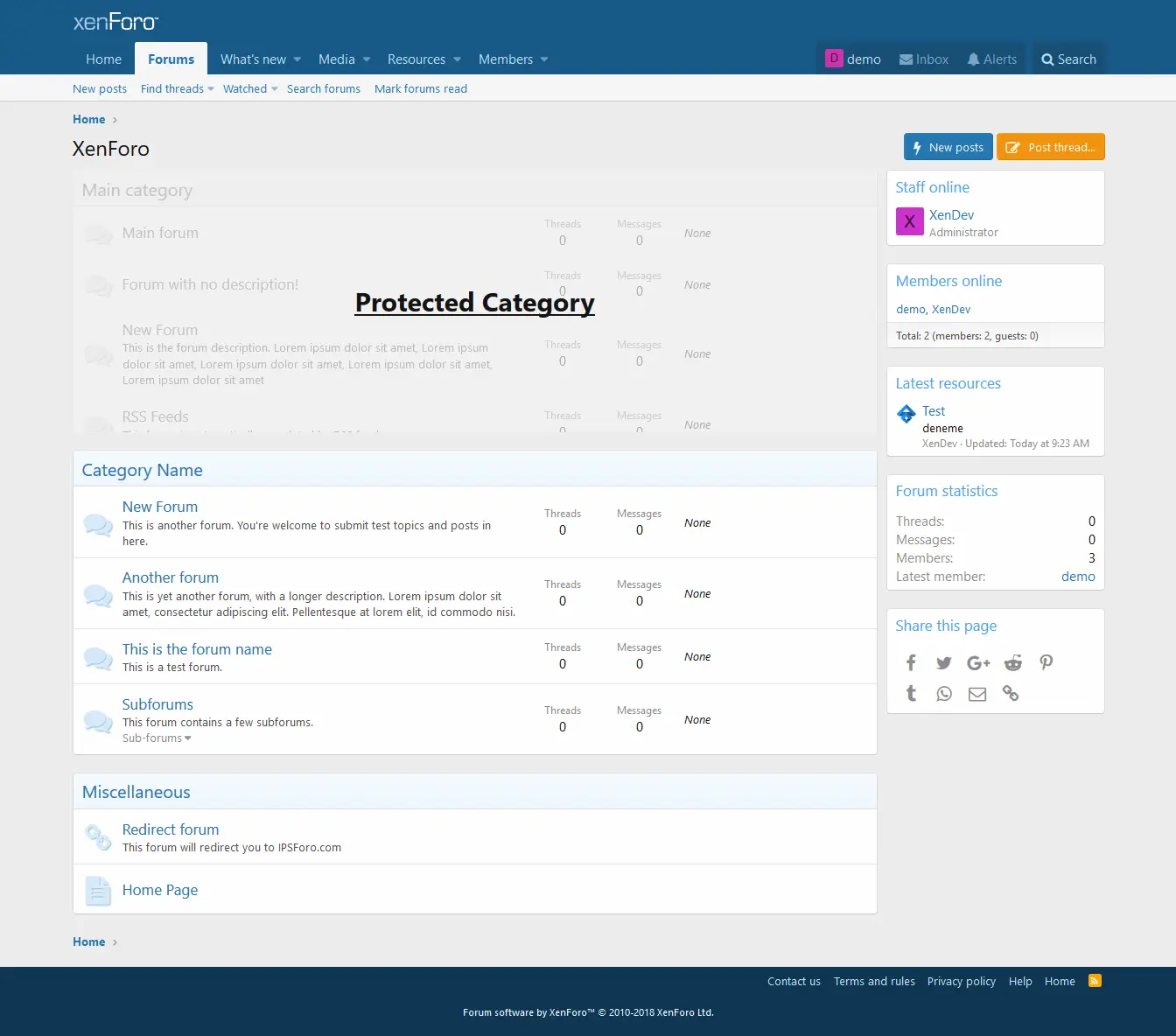Open What's new tab

click(x=253, y=59)
